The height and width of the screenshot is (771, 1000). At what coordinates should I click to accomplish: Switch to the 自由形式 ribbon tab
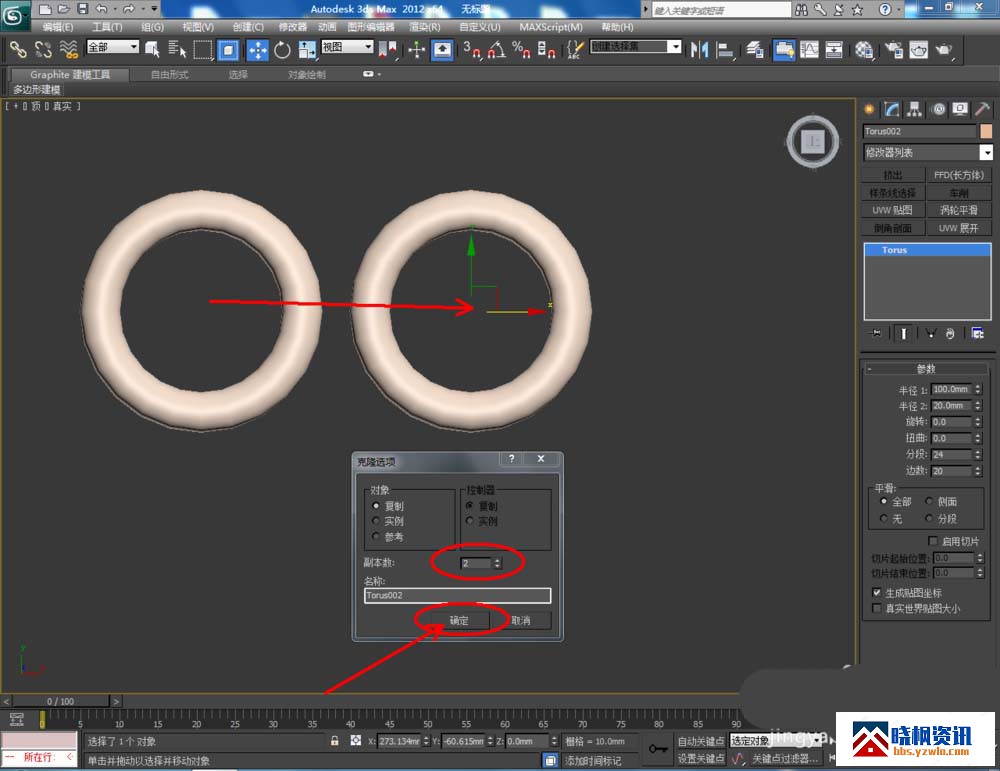[170, 75]
